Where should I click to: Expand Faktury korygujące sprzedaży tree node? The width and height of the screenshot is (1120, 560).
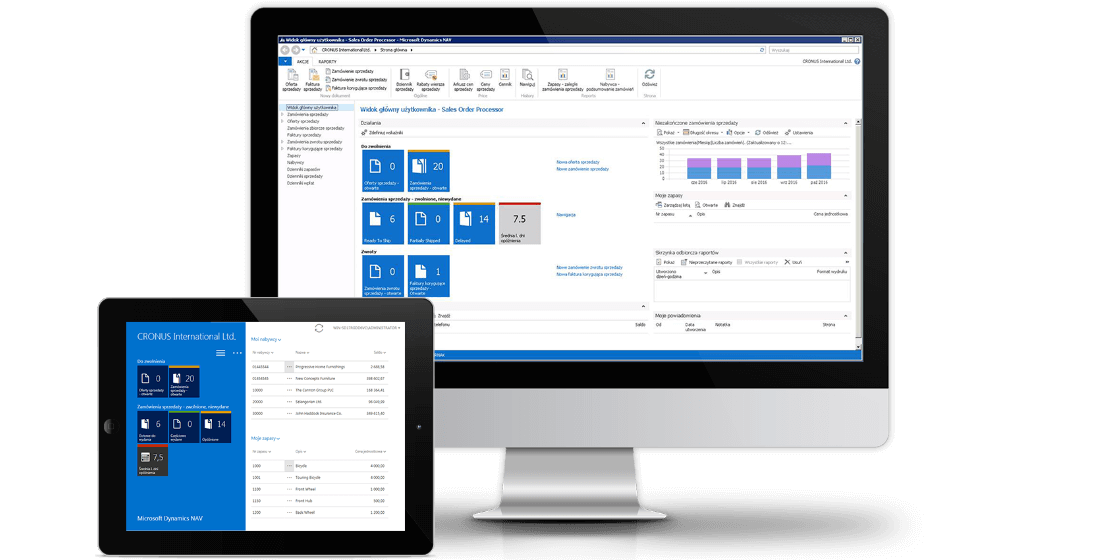pos(281,149)
